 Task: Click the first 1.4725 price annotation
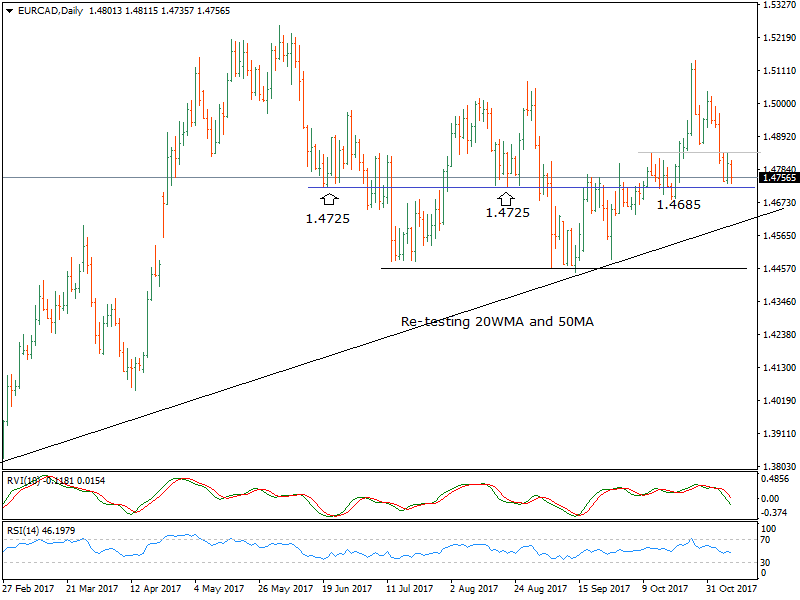click(328, 218)
